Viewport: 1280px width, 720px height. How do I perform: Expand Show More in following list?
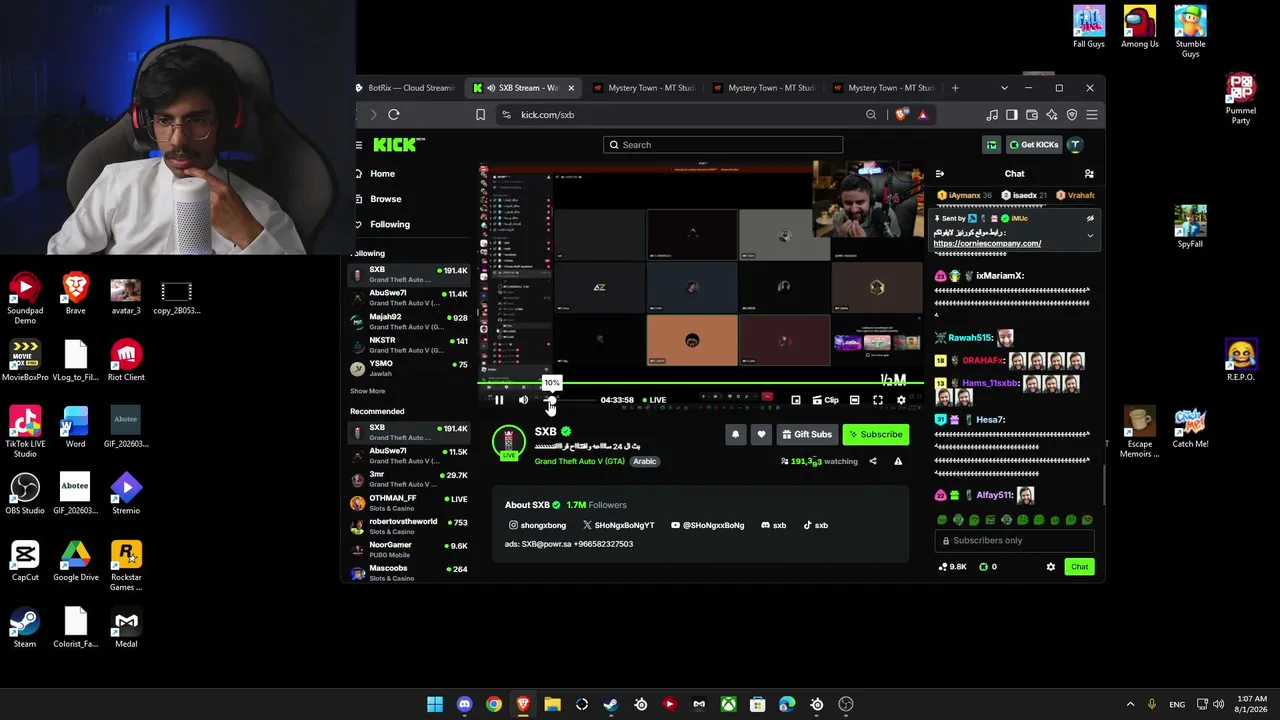[368, 391]
